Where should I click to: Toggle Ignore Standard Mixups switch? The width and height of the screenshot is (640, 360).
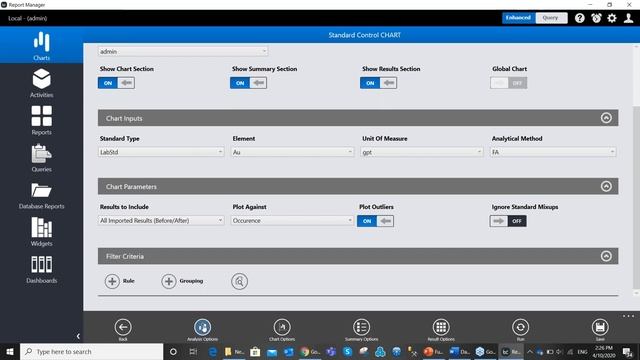[x=508, y=221]
